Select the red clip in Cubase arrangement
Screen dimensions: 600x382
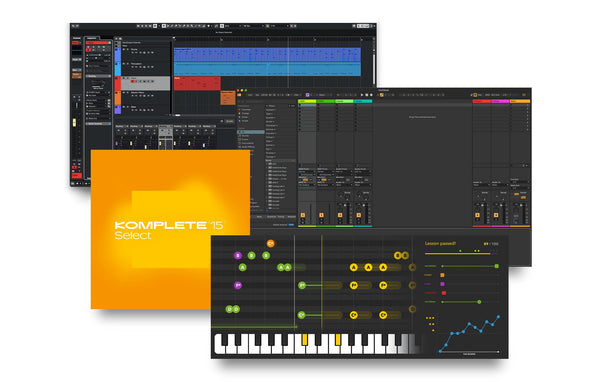click(197, 83)
